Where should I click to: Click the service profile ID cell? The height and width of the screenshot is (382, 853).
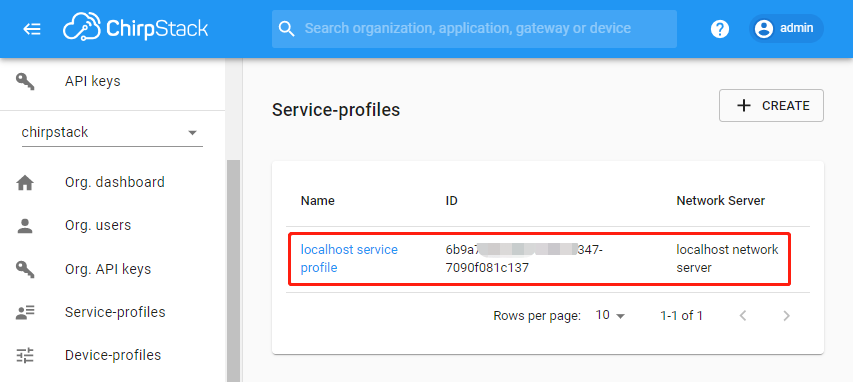(x=524, y=258)
